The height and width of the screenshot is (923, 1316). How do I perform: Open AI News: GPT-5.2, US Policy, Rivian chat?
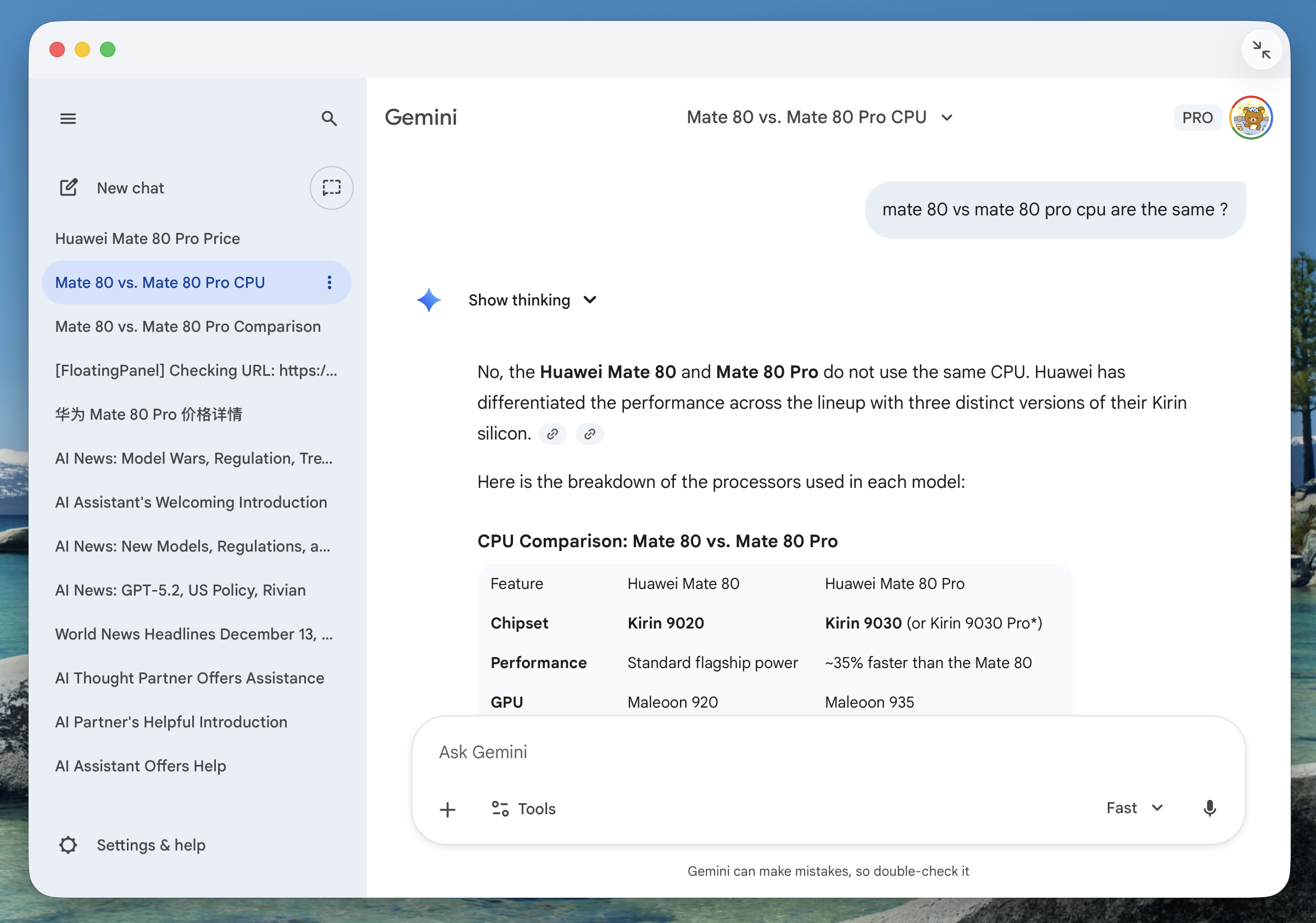tap(197, 590)
